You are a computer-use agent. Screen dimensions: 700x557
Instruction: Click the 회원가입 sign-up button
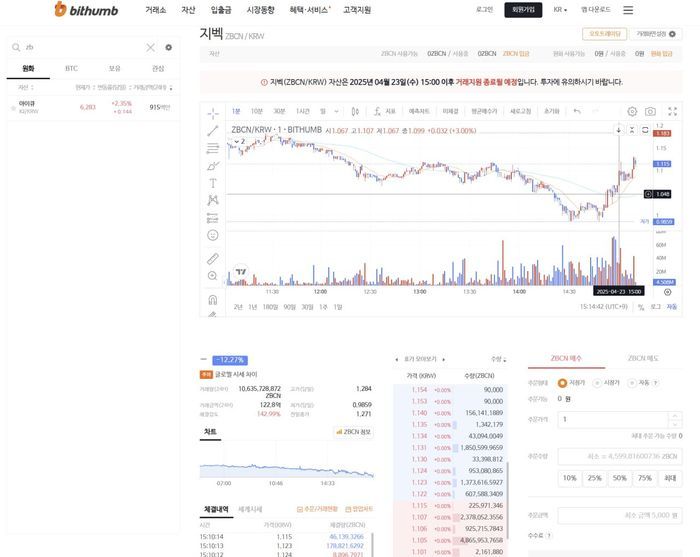pyautogui.click(x=523, y=10)
